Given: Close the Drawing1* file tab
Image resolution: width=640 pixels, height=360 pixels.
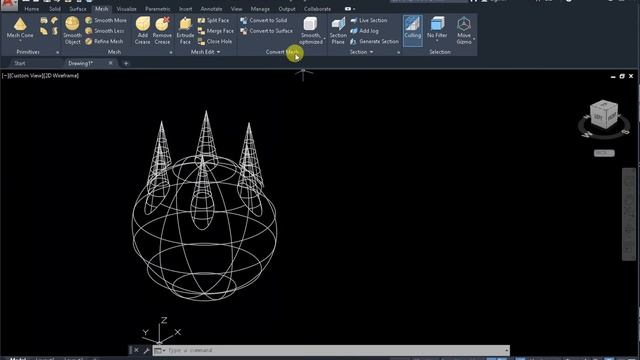Looking at the screenshot, I should 111,63.
